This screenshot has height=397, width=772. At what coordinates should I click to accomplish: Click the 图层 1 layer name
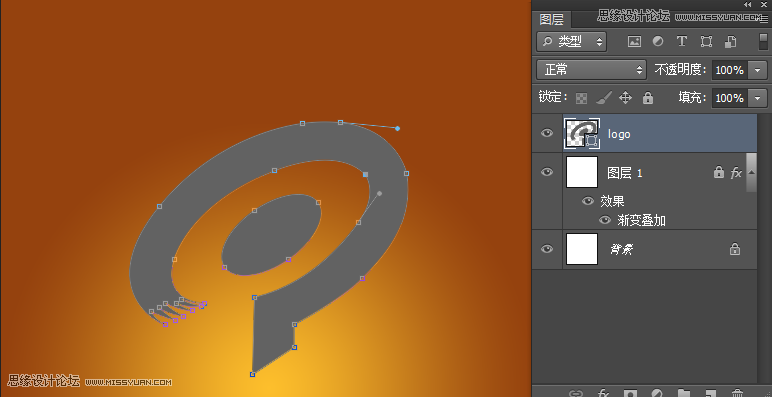point(624,172)
